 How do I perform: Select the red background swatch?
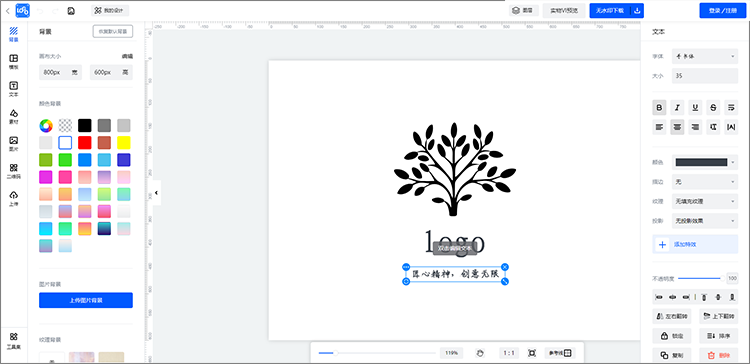[85, 143]
